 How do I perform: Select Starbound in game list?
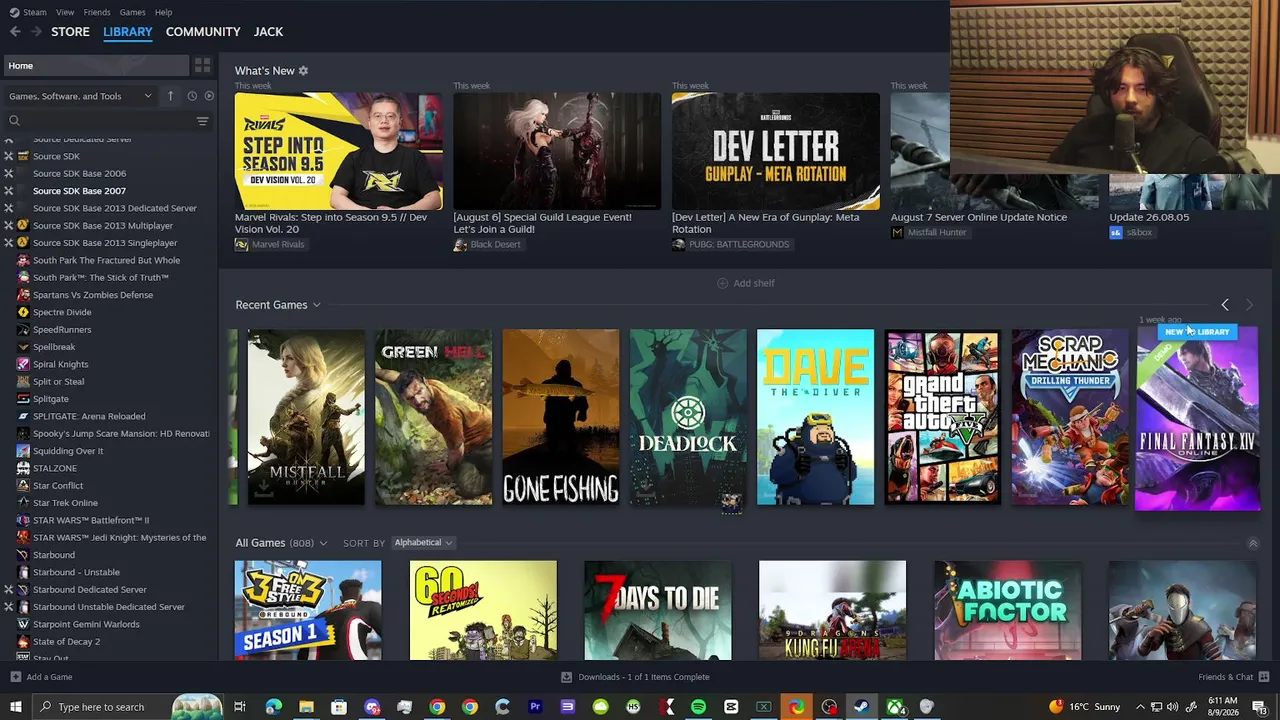[x=54, y=555]
